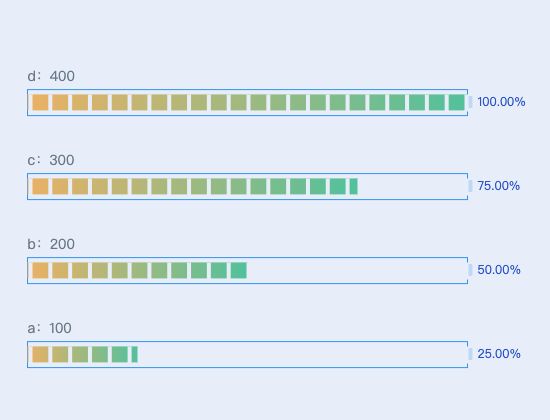The image size is (550, 420).
Task: Click the narrow final segment in bar a
Action: click(135, 354)
